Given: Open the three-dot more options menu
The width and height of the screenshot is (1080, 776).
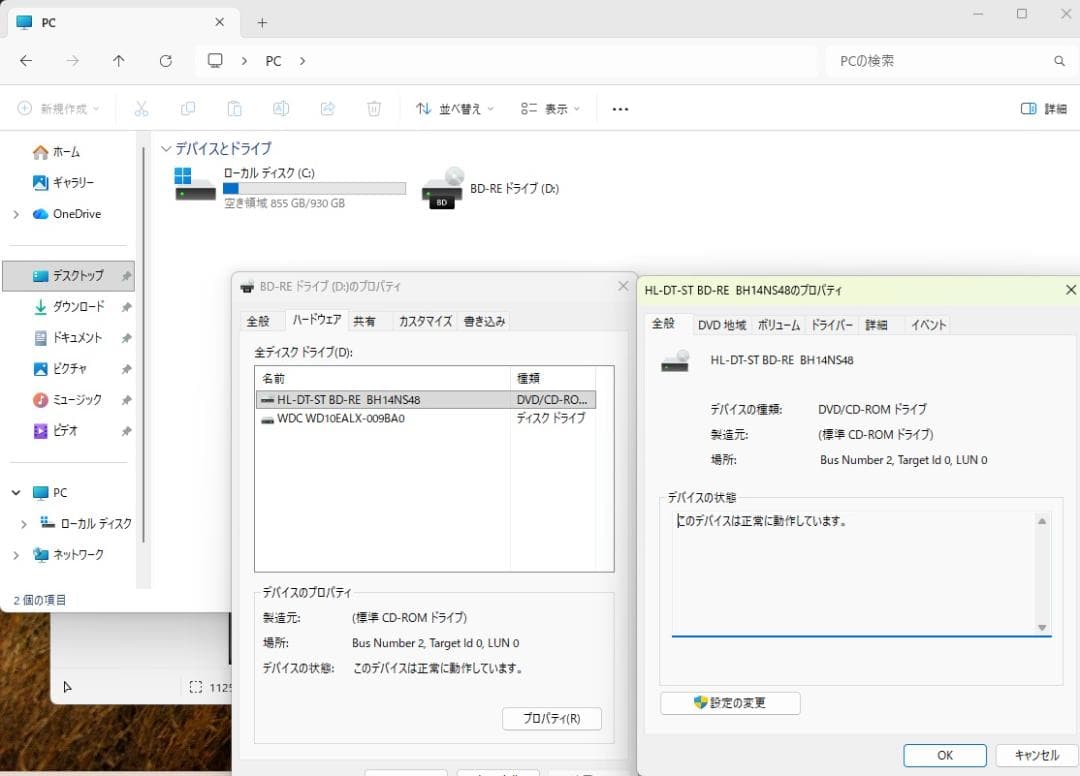Looking at the screenshot, I should 620,109.
